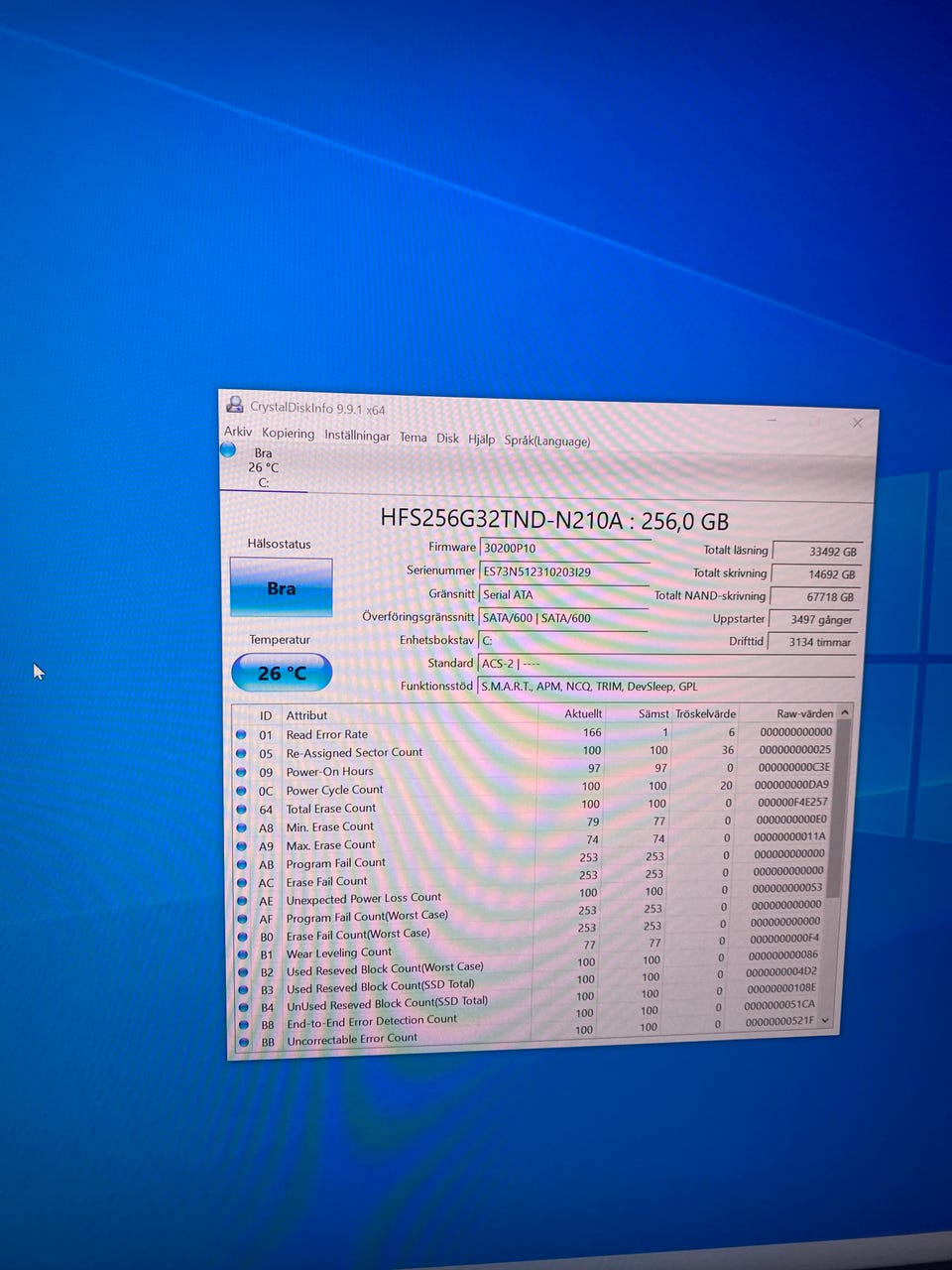
Task: Select the Read Error Rate attribute text
Action: click(x=327, y=734)
